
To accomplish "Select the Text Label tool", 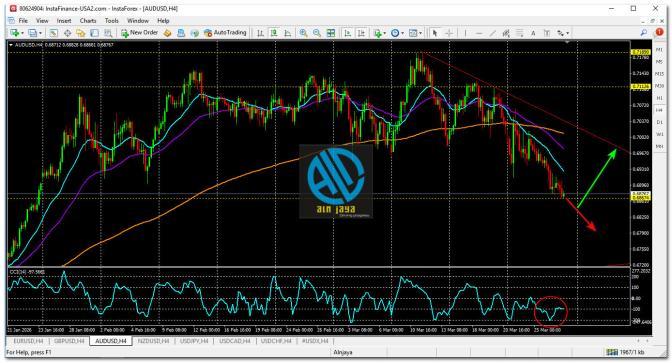I will [547, 33].
